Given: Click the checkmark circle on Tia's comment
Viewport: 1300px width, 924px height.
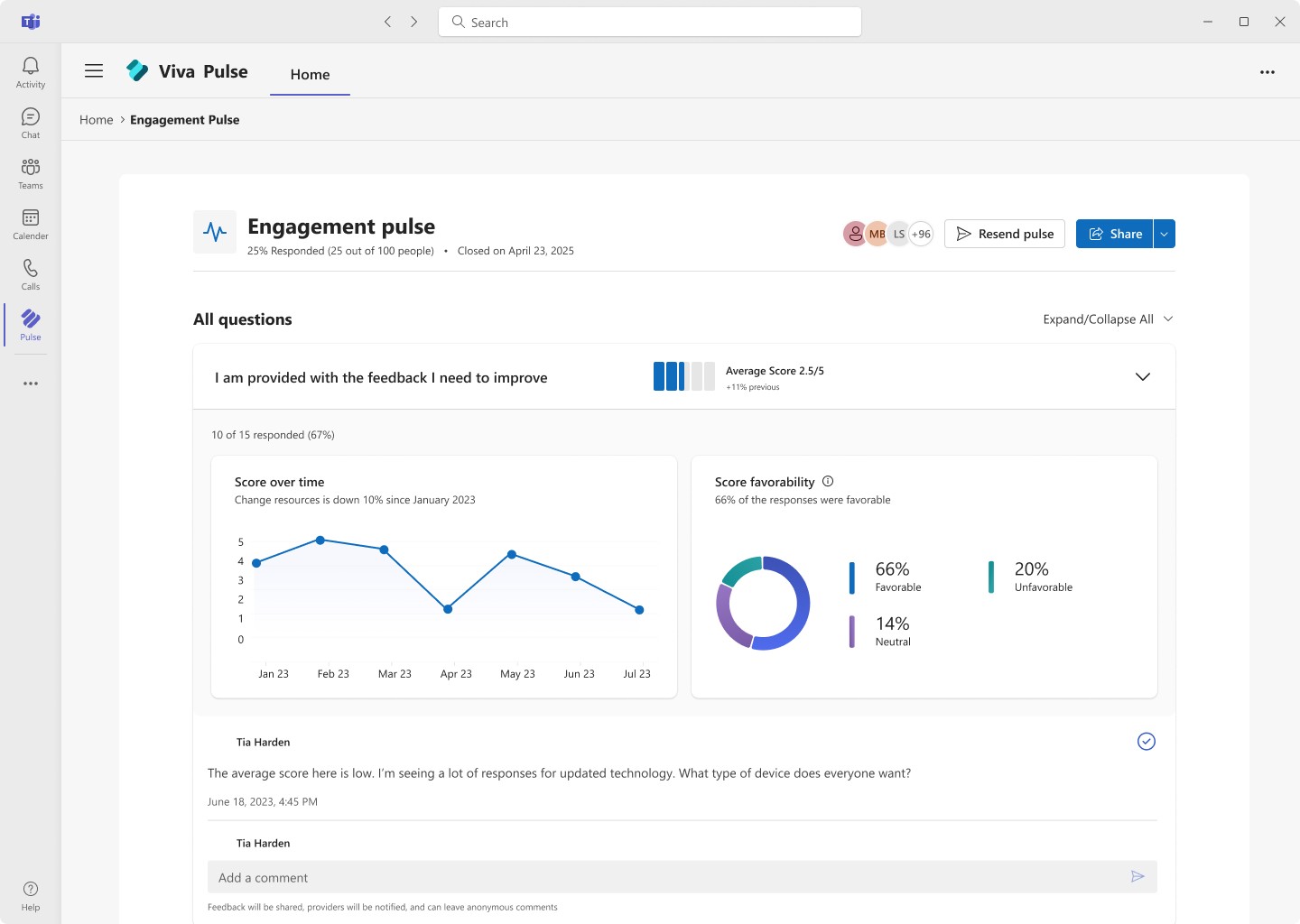Looking at the screenshot, I should (1147, 742).
